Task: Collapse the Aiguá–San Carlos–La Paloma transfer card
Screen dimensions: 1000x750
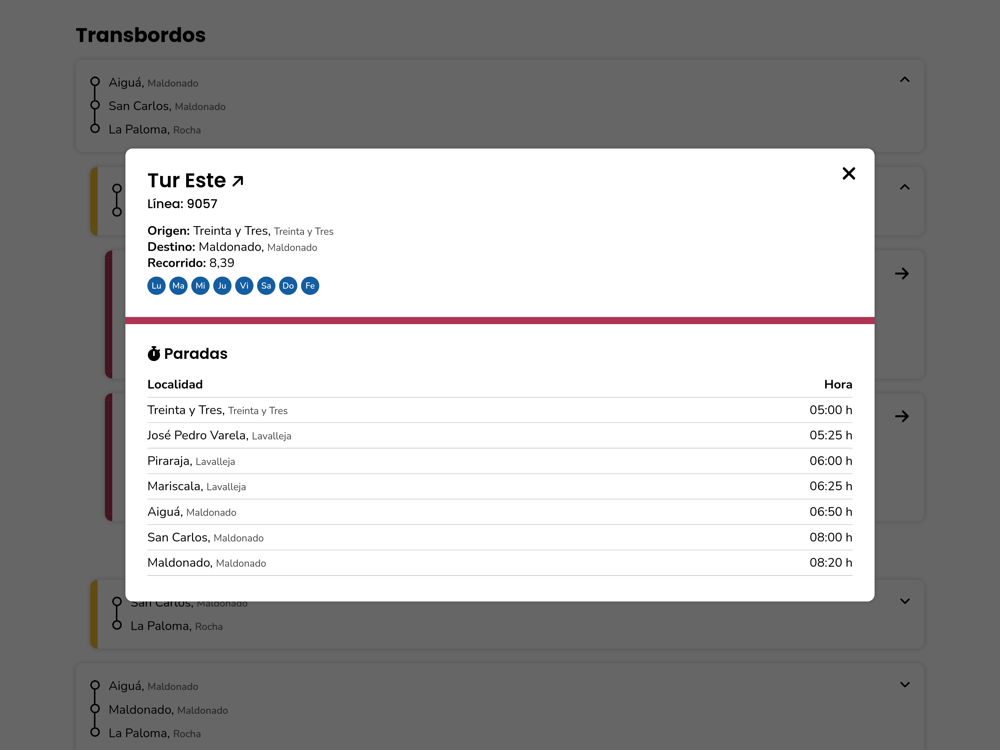Action: point(904,80)
